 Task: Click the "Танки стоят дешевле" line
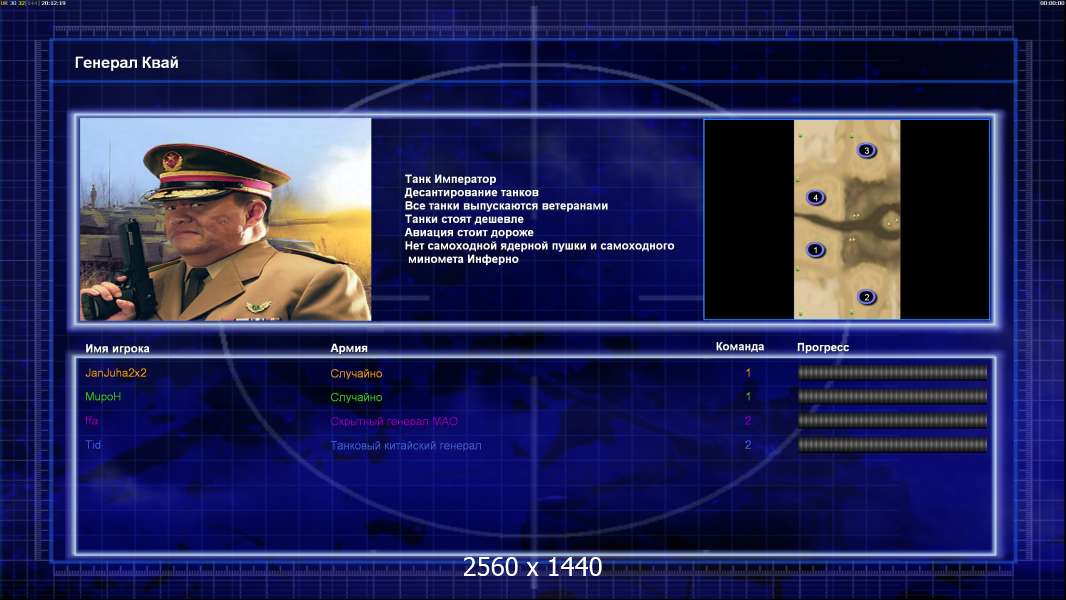(464, 219)
